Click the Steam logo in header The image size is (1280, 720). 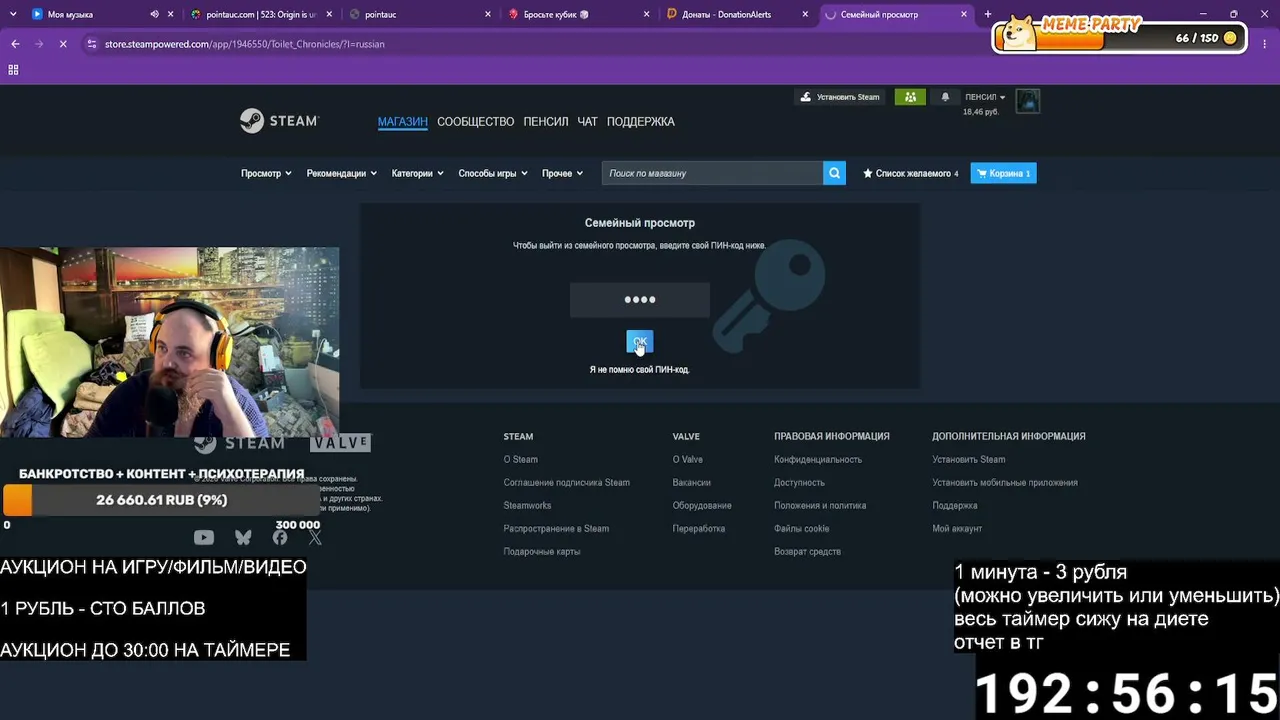(279, 121)
